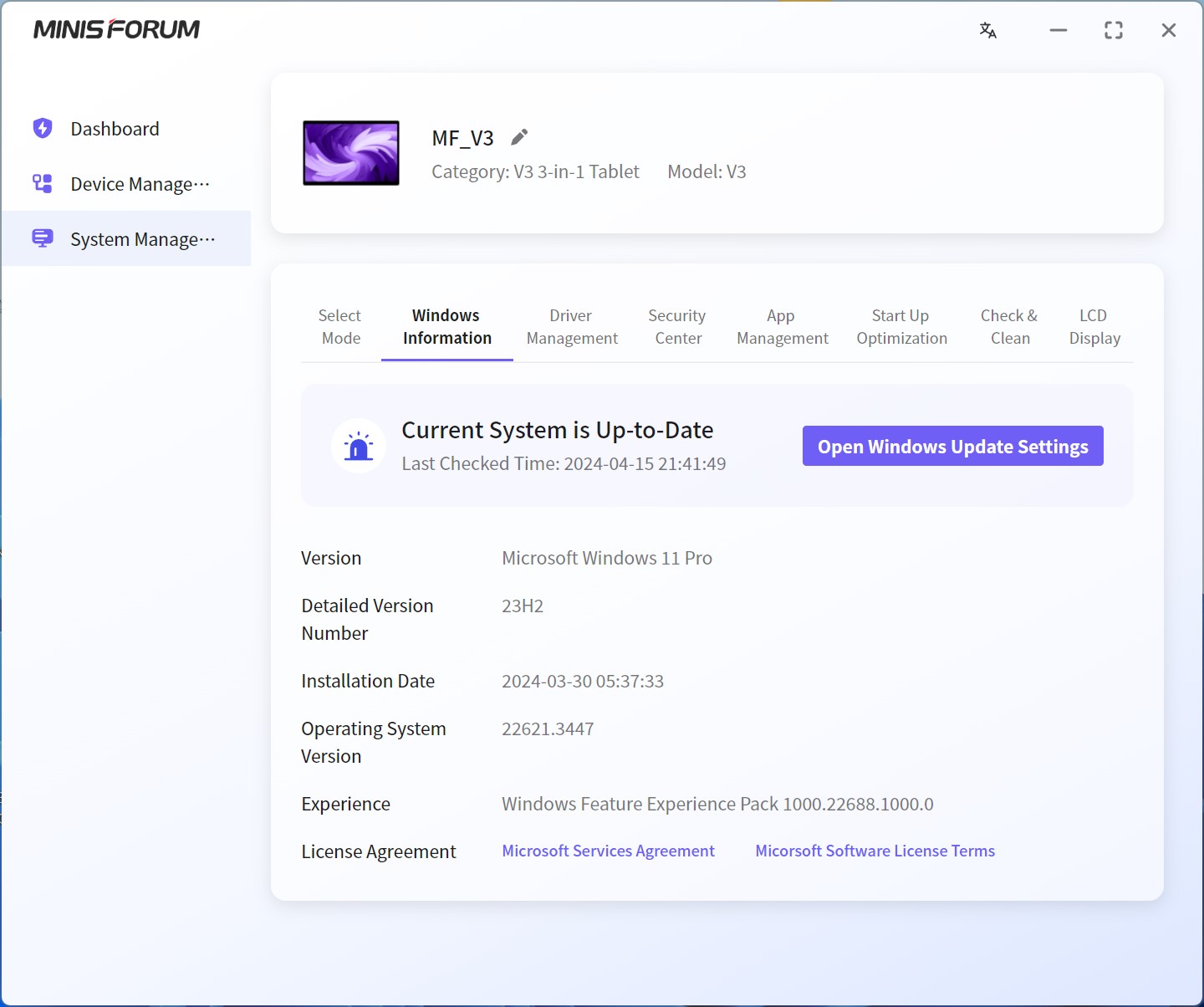Click the Category: V3 3-in-1 Tablet text
1204x1007 pixels.
click(535, 171)
